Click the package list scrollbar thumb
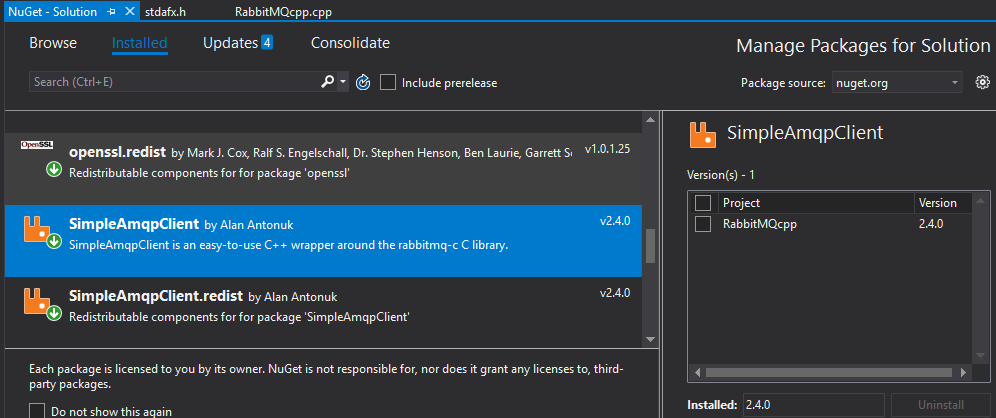The height and width of the screenshot is (418, 996). tap(650, 246)
